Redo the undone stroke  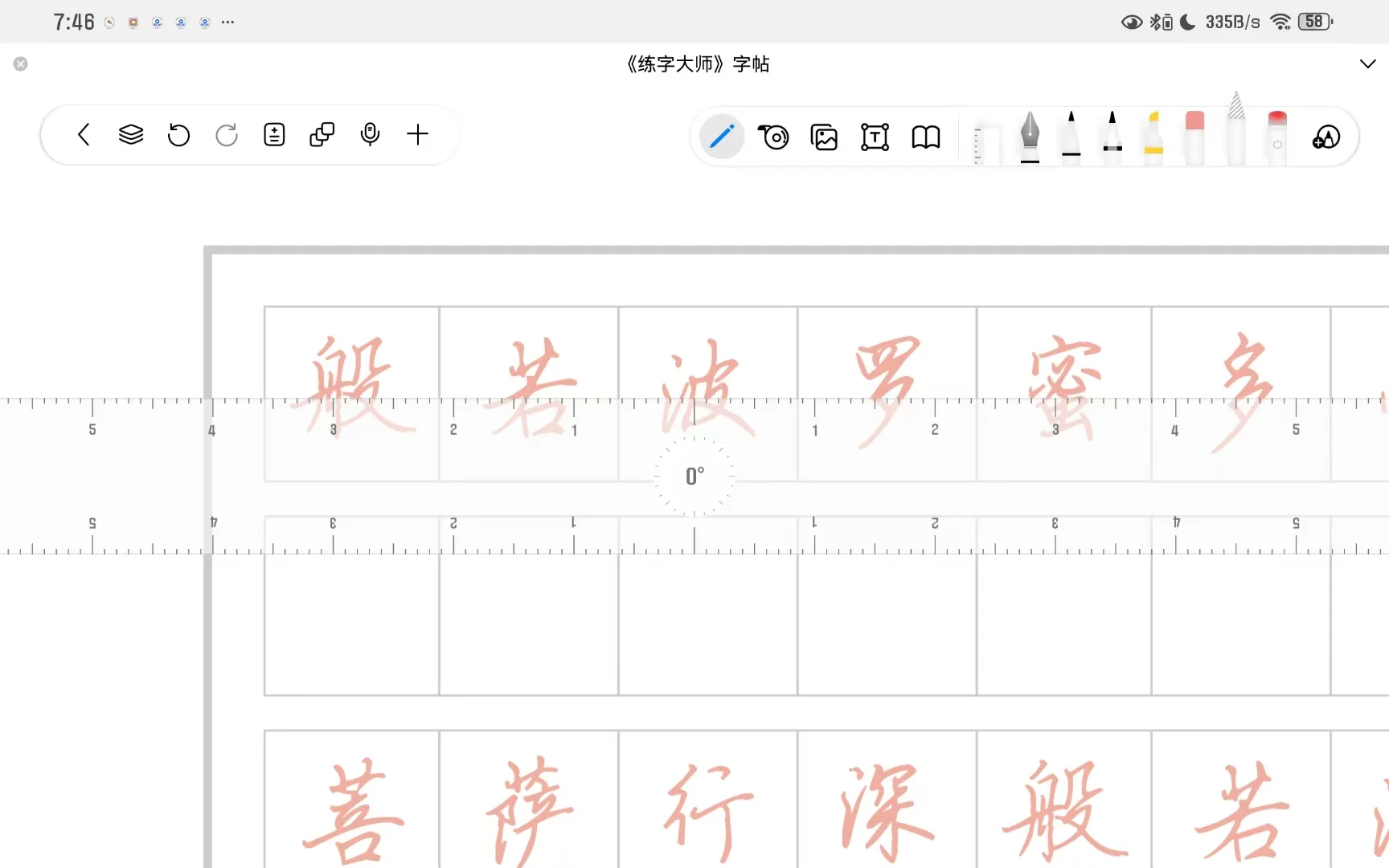[227, 135]
